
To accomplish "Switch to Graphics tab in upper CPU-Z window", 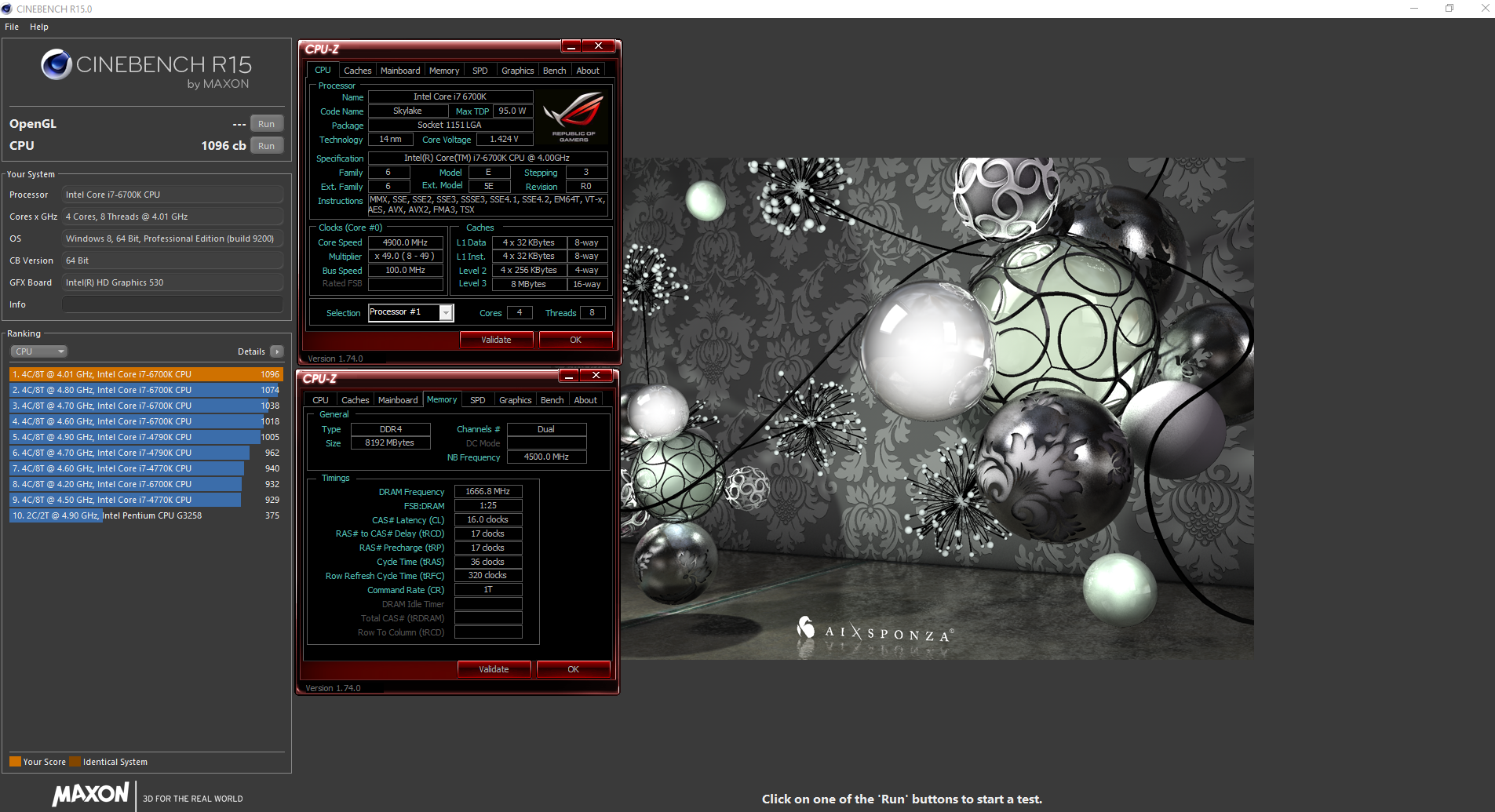I will pyautogui.click(x=518, y=71).
